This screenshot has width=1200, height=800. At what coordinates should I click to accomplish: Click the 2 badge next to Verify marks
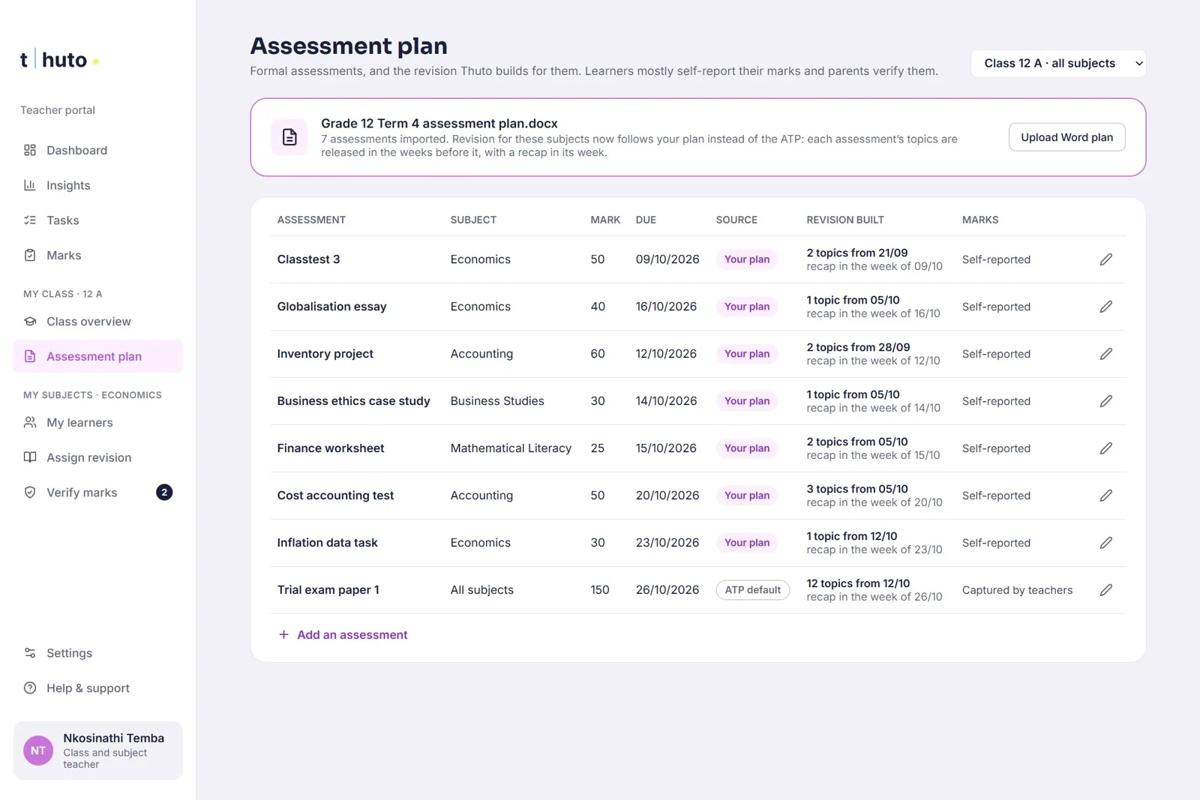coord(164,492)
